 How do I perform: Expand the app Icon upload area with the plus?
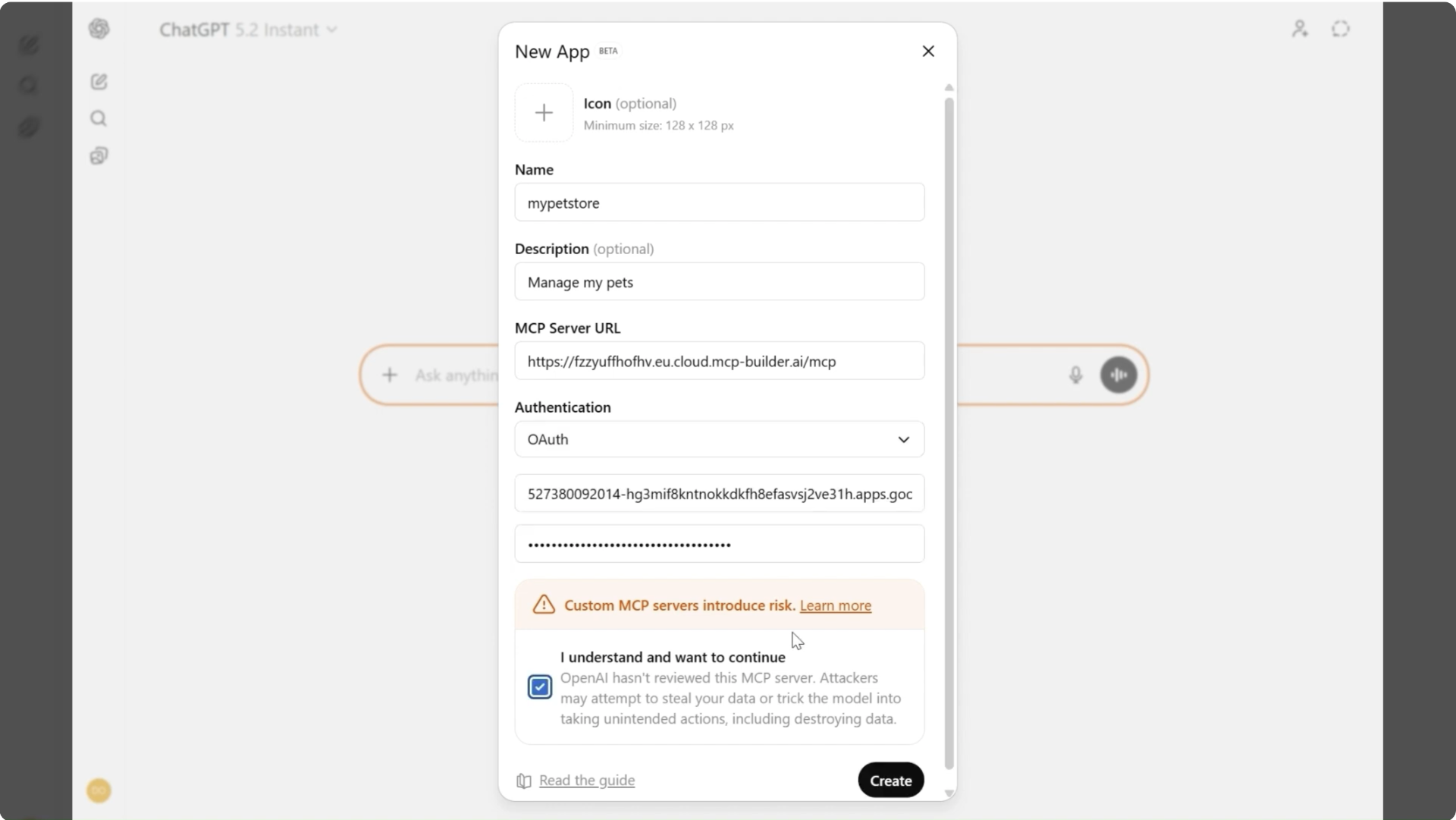[544, 112]
